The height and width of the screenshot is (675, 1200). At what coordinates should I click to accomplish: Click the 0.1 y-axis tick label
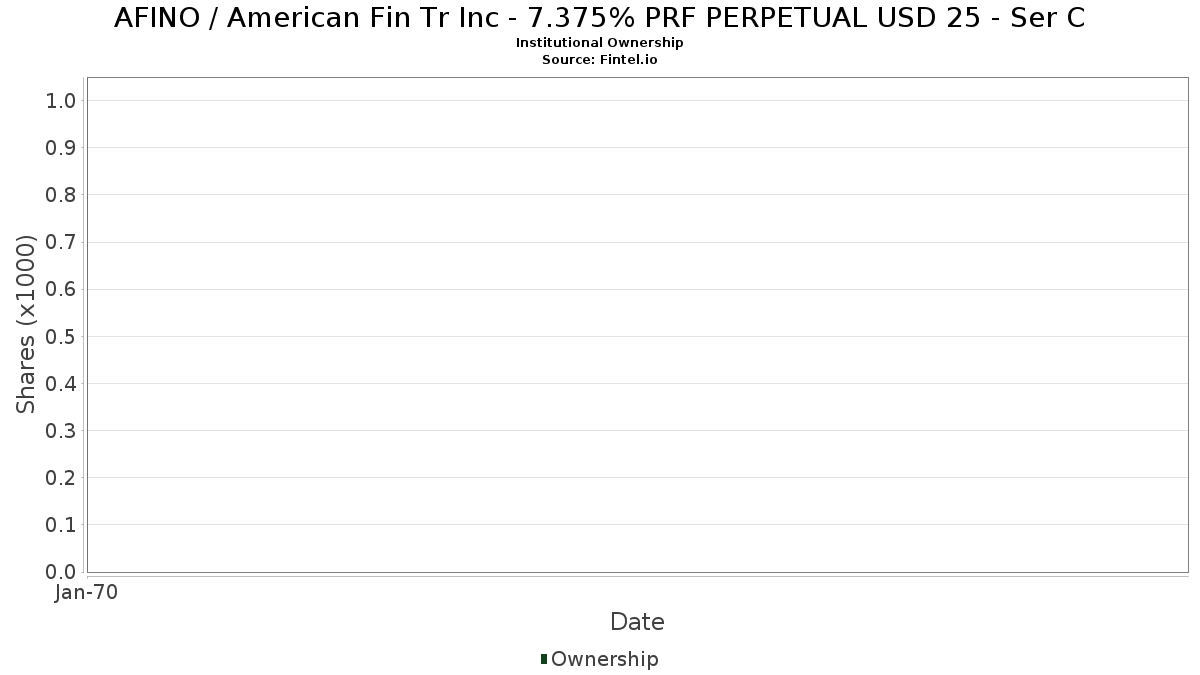(x=61, y=525)
